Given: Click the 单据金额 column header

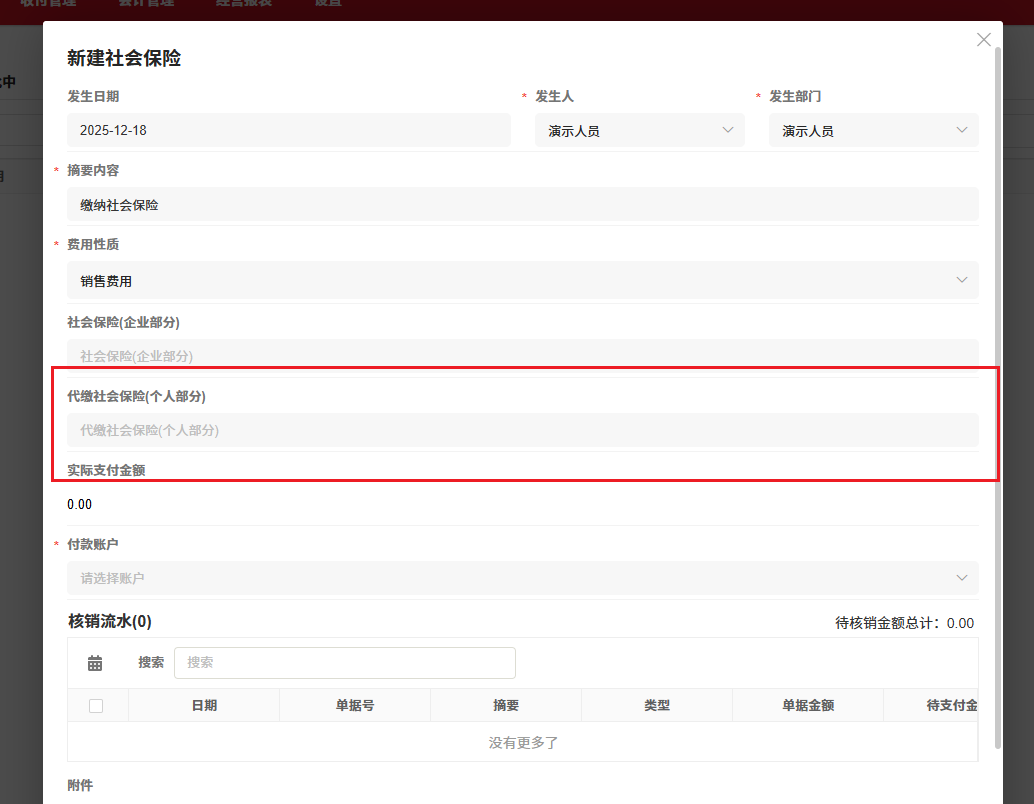Looking at the screenshot, I should tap(808, 706).
